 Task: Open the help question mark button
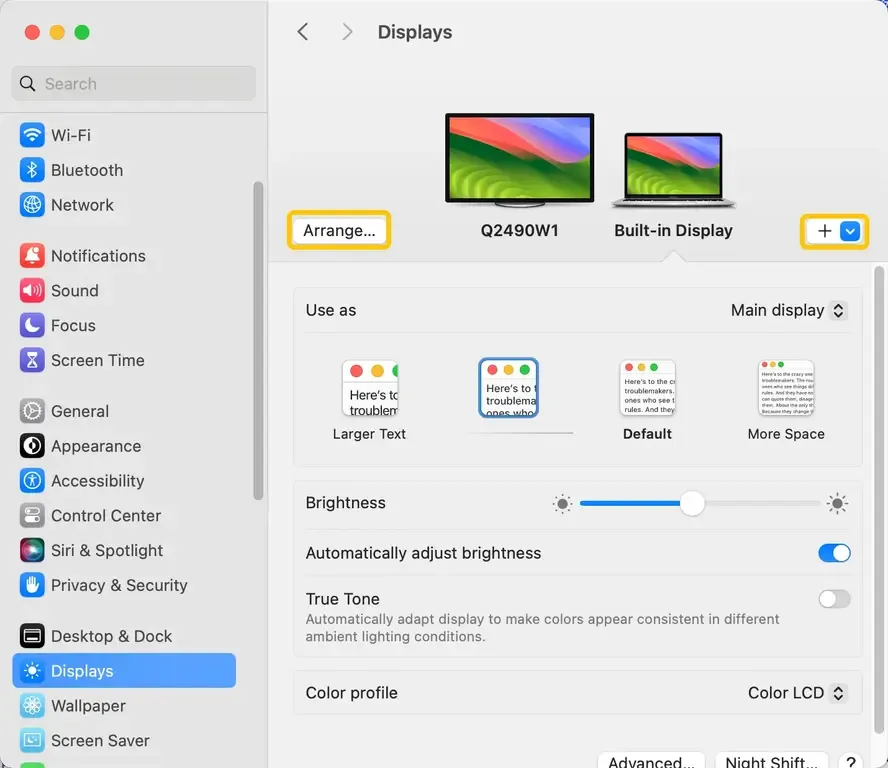(851, 762)
